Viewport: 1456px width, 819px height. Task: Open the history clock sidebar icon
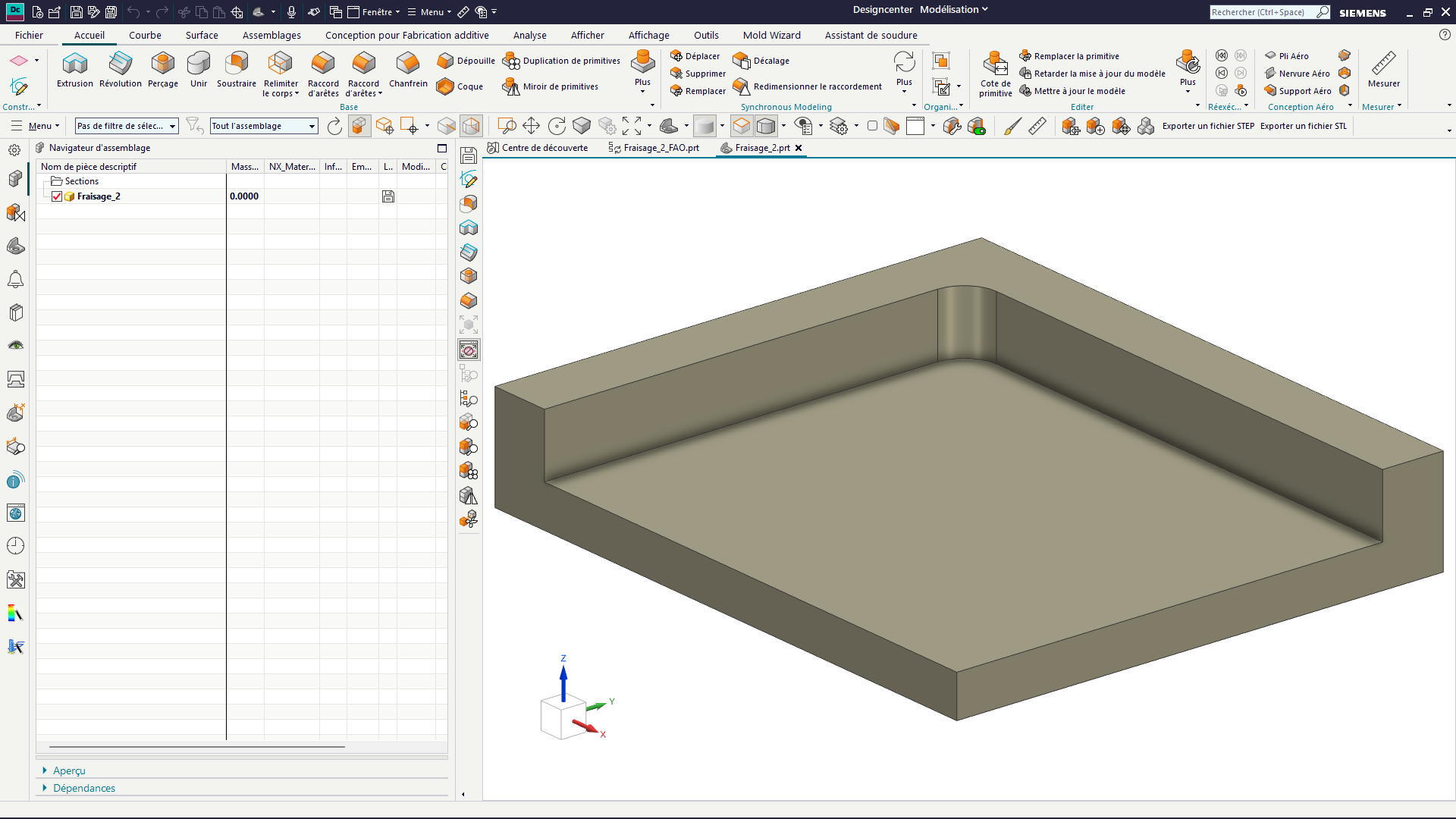[x=15, y=546]
